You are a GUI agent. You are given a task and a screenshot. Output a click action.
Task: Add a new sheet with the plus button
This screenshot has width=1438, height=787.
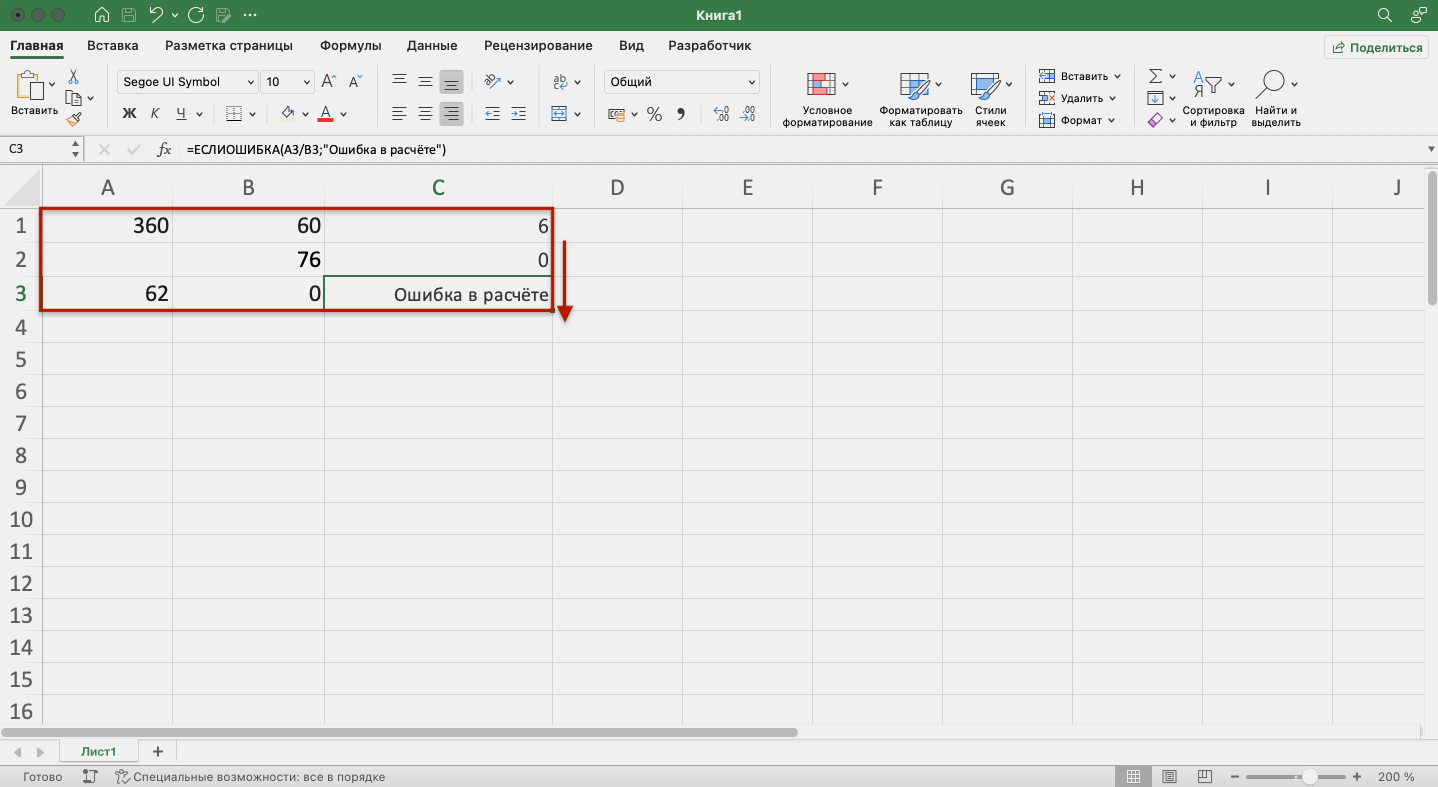pyautogui.click(x=157, y=751)
